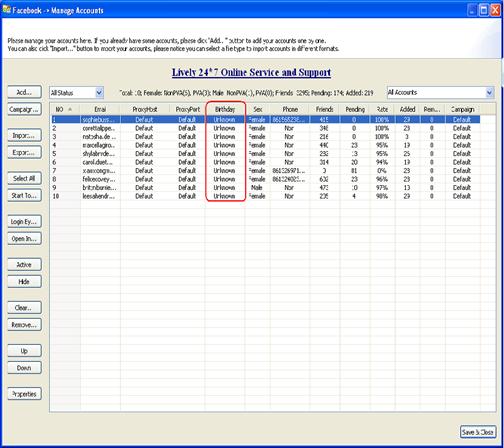Sort by Pending column header
Image resolution: width=504 pixels, height=448 pixels.
[x=355, y=109]
